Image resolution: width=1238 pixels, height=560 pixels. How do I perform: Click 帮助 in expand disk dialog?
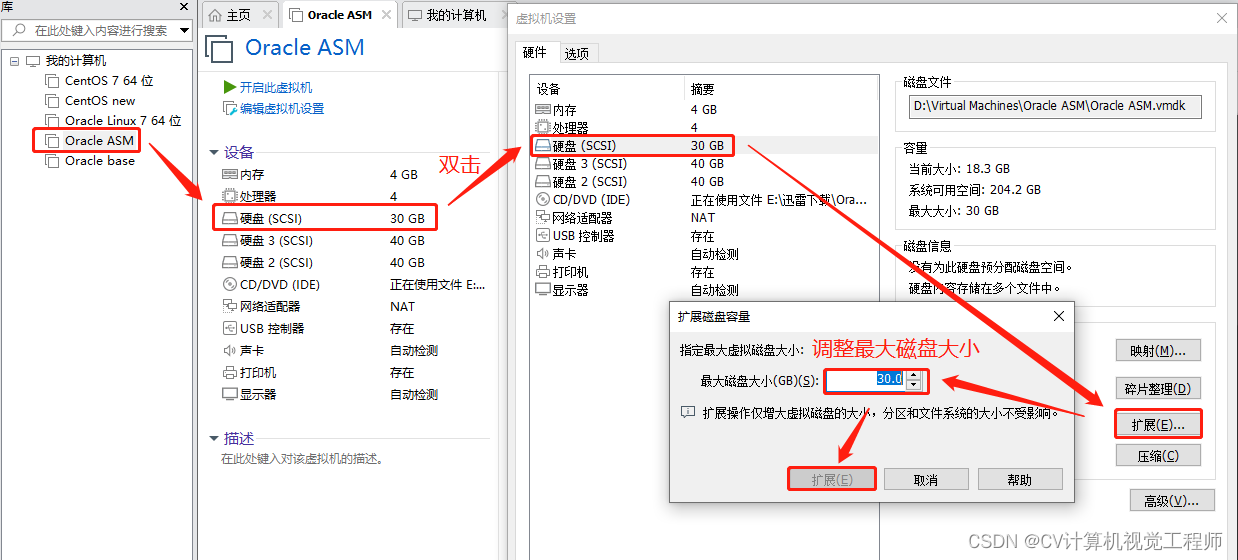pos(1020,480)
